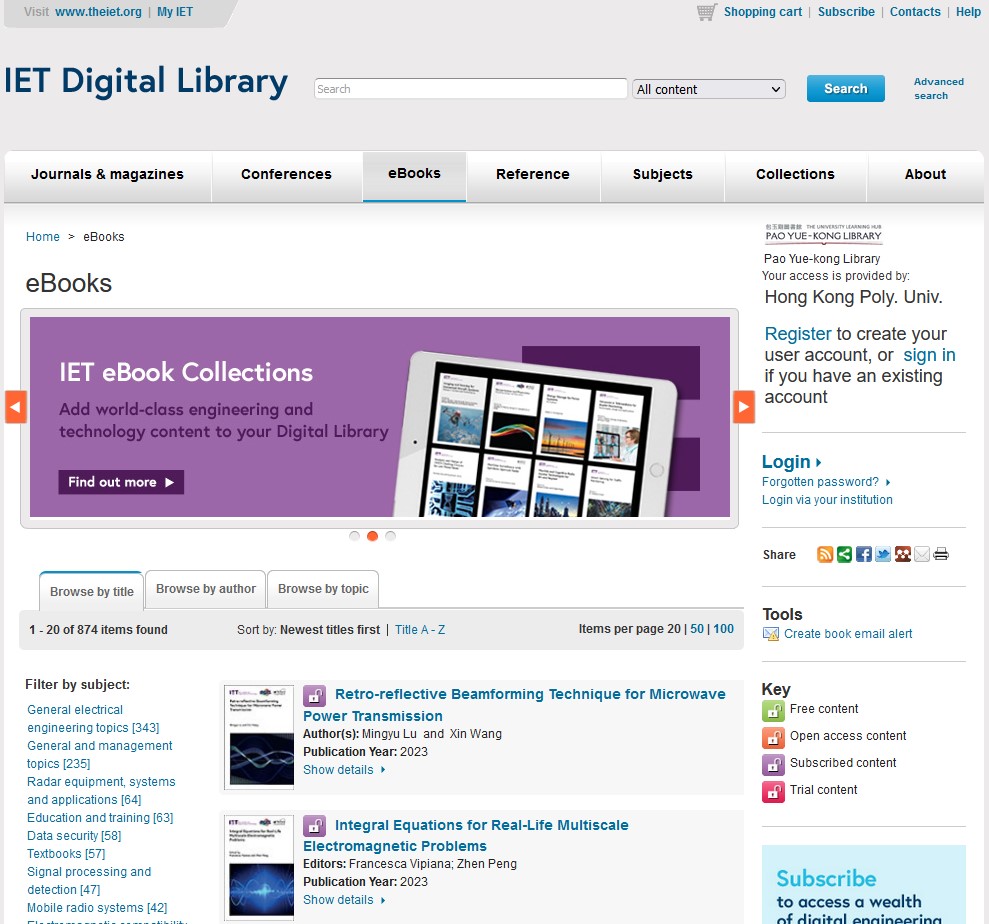
Task: Share the page on Facebook
Action: point(863,554)
